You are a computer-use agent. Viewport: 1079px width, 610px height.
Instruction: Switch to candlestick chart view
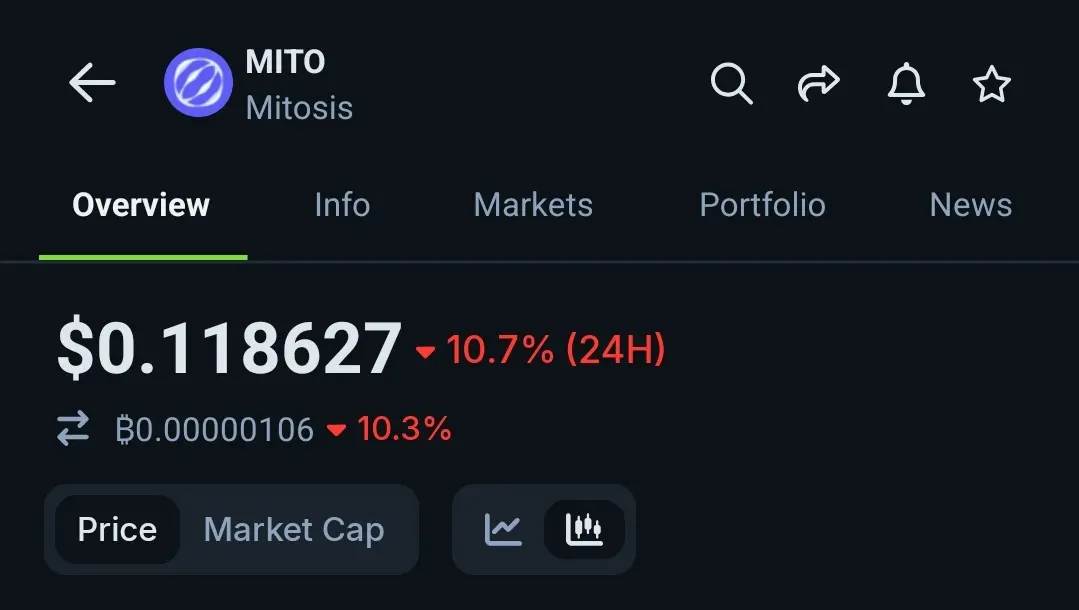[584, 529]
